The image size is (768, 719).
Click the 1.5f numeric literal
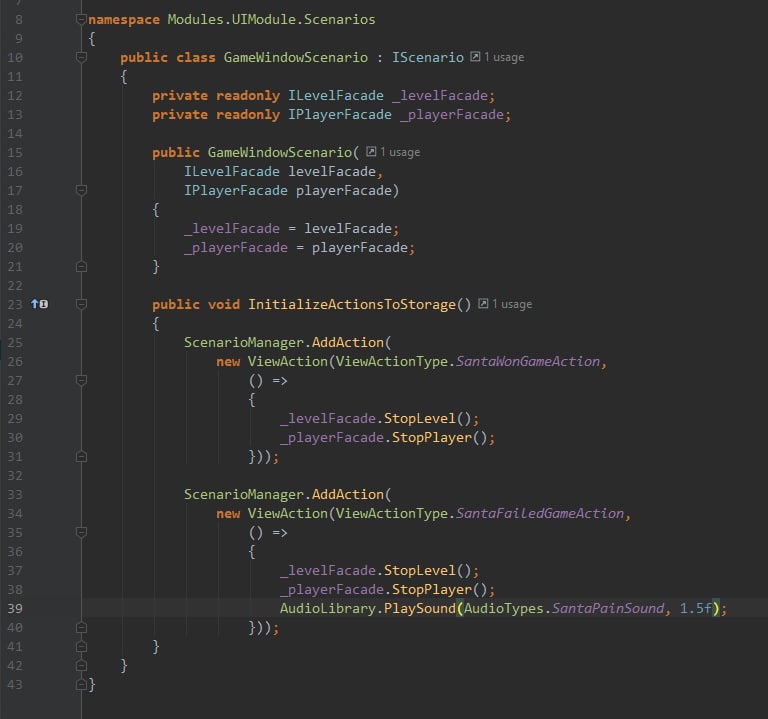[x=696, y=608]
